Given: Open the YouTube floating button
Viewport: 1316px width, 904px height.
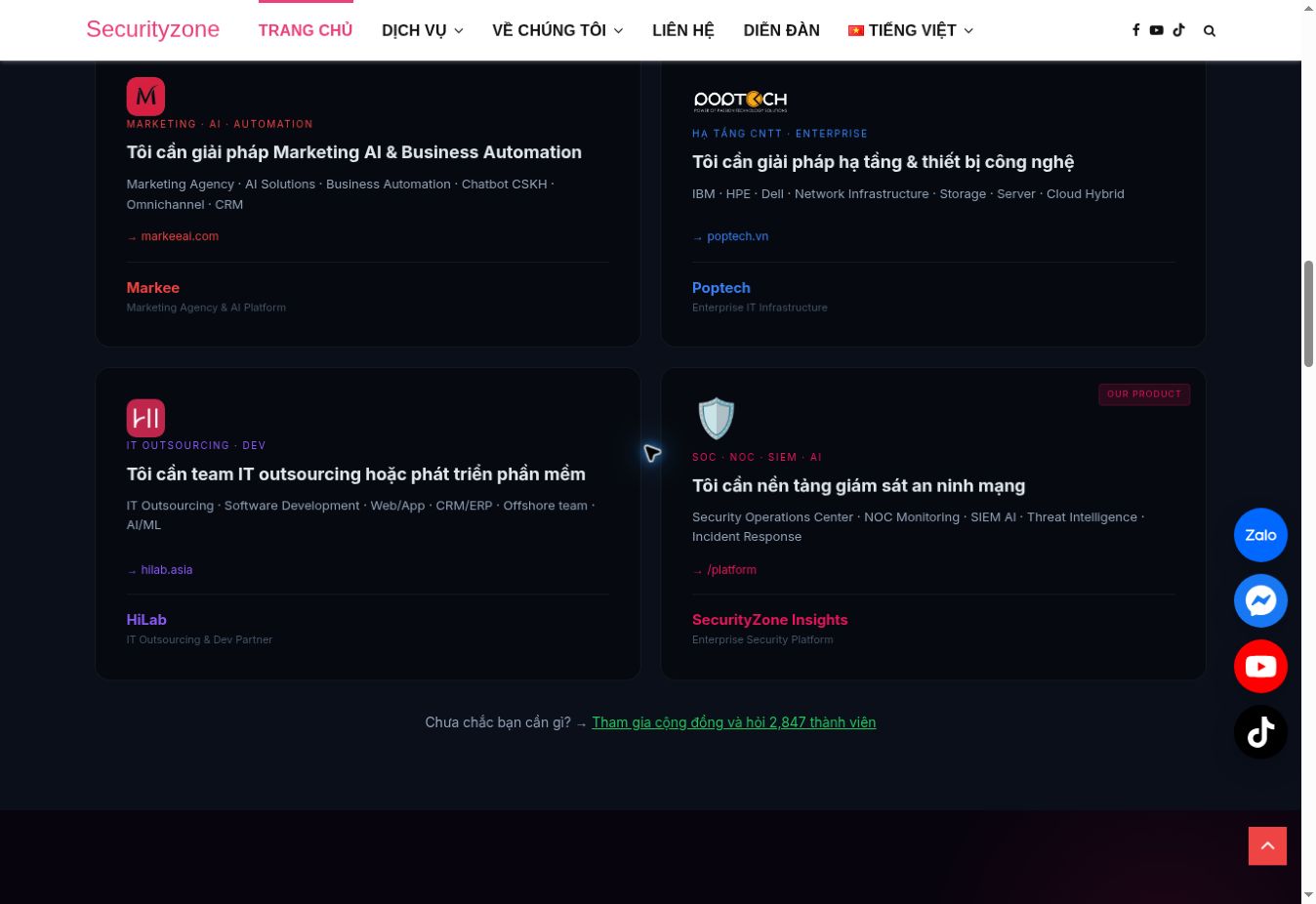Looking at the screenshot, I should tap(1260, 667).
